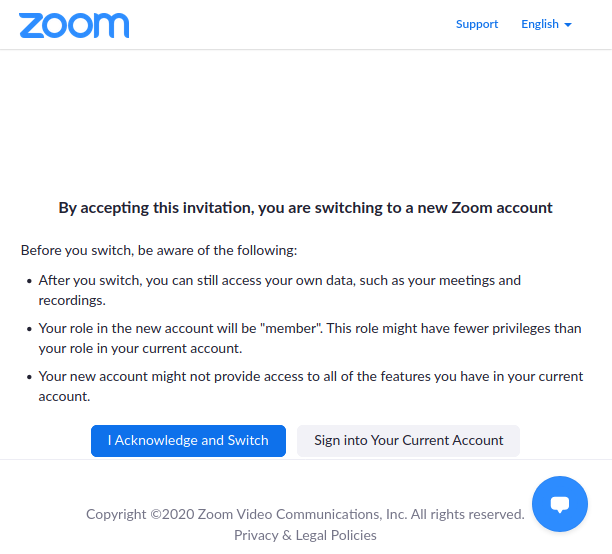Click the bullet text about feature access

pyautogui.click(x=310, y=377)
